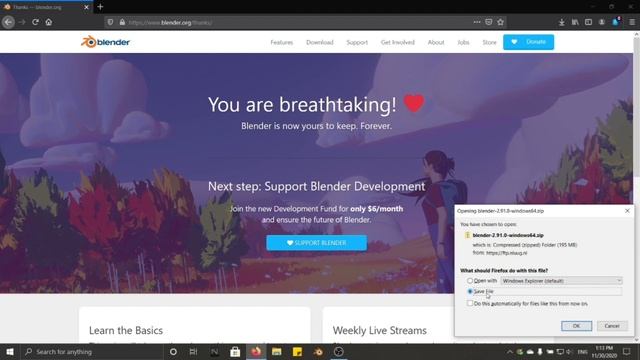Screen dimensions: 640x360
Task: Select the Open with radio option
Action: tap(470, 281)
